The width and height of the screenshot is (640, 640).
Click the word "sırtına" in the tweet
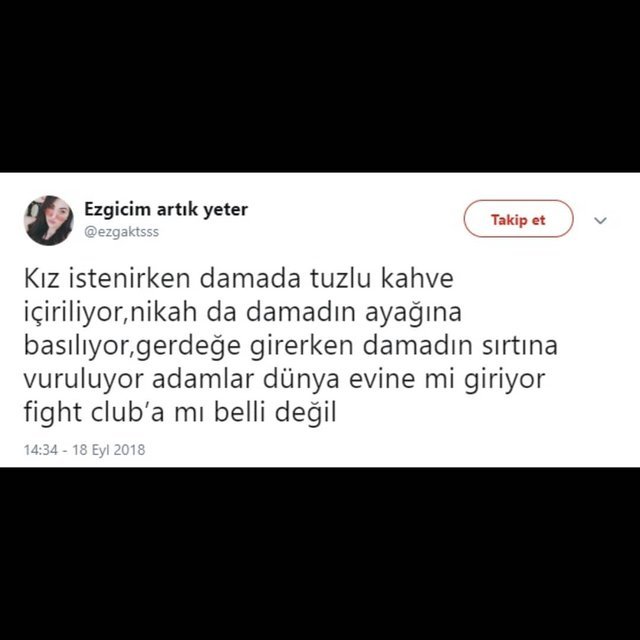520,345
